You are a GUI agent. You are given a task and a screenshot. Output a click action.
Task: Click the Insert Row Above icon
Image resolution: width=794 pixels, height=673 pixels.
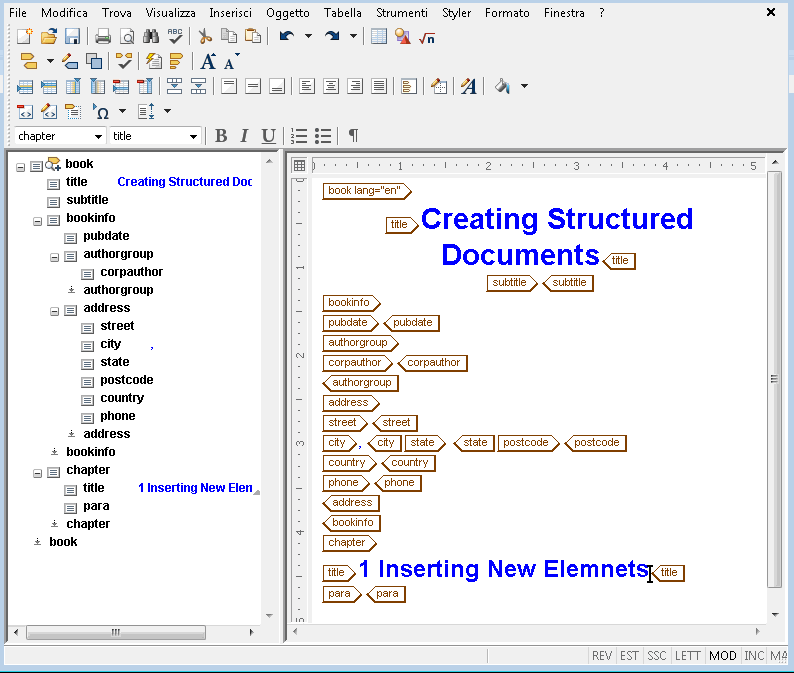point(25,87)
